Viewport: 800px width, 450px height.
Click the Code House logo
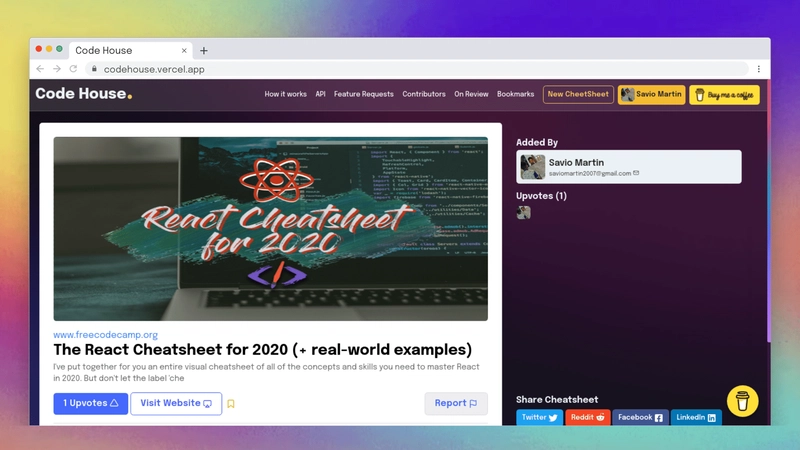pyautogui.click(x=84, y=94)
